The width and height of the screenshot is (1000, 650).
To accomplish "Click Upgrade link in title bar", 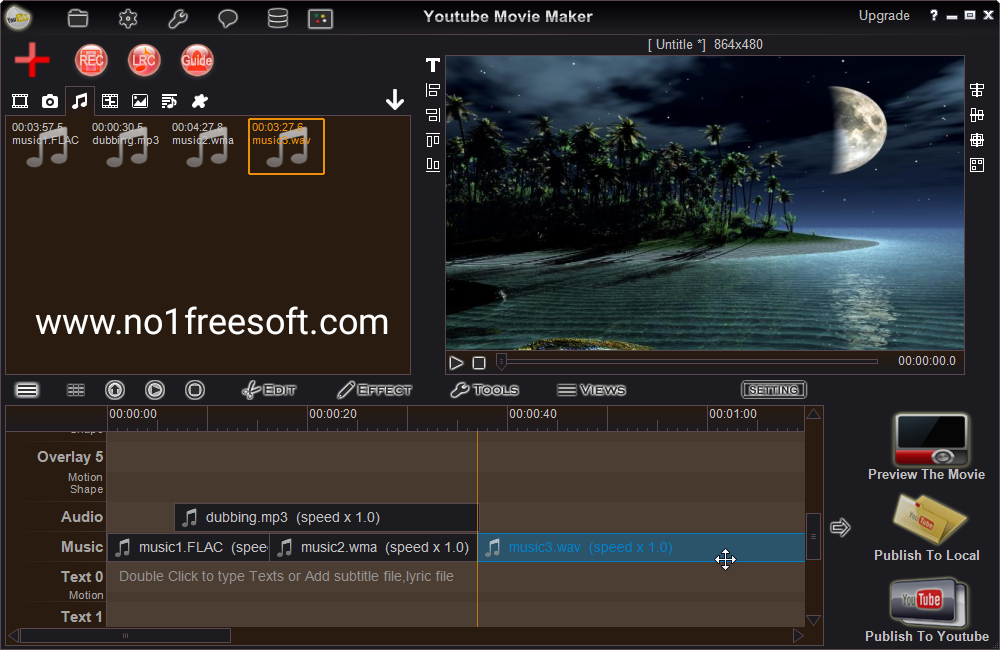I will coord(884,16).
